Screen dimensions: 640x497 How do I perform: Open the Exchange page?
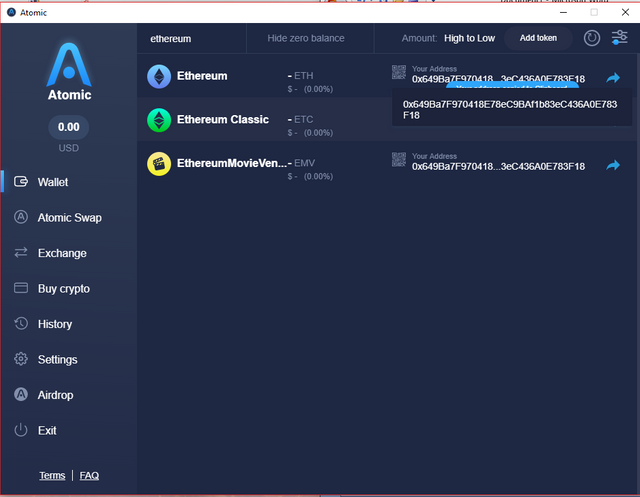(x=62, y=253)
